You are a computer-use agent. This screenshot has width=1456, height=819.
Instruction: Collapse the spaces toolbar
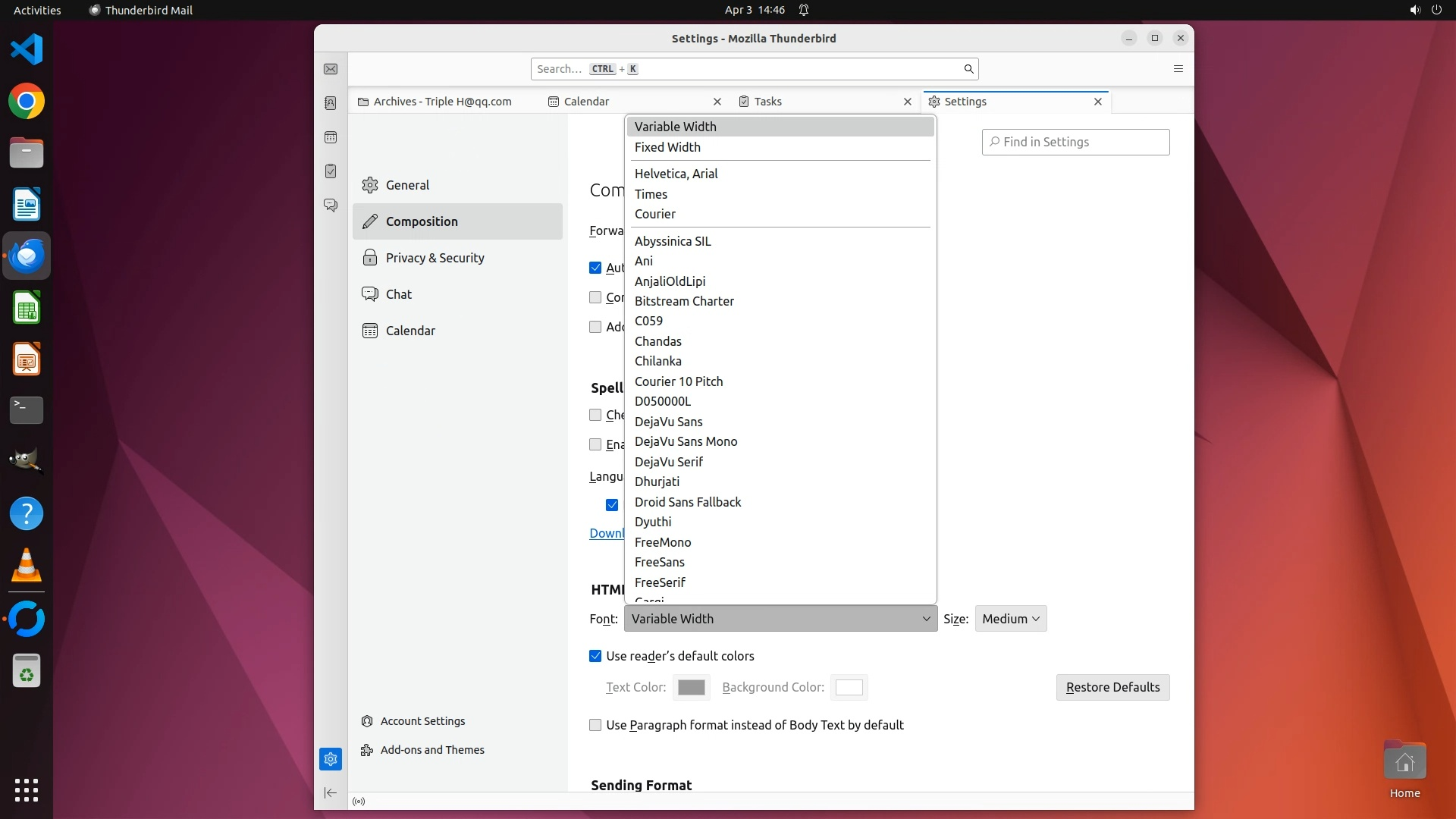point(331,793)
